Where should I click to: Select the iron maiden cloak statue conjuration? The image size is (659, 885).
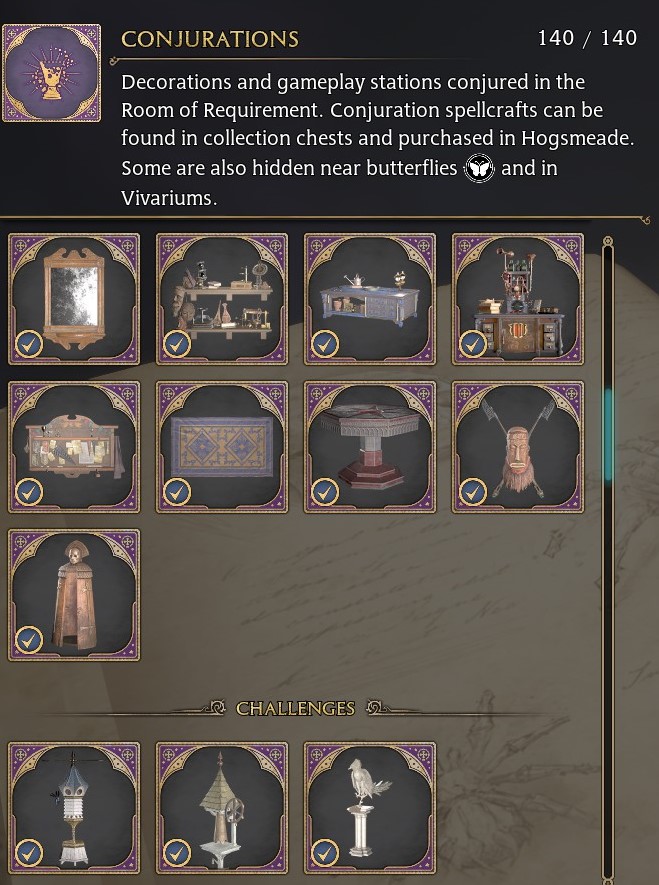pos(74,595)
